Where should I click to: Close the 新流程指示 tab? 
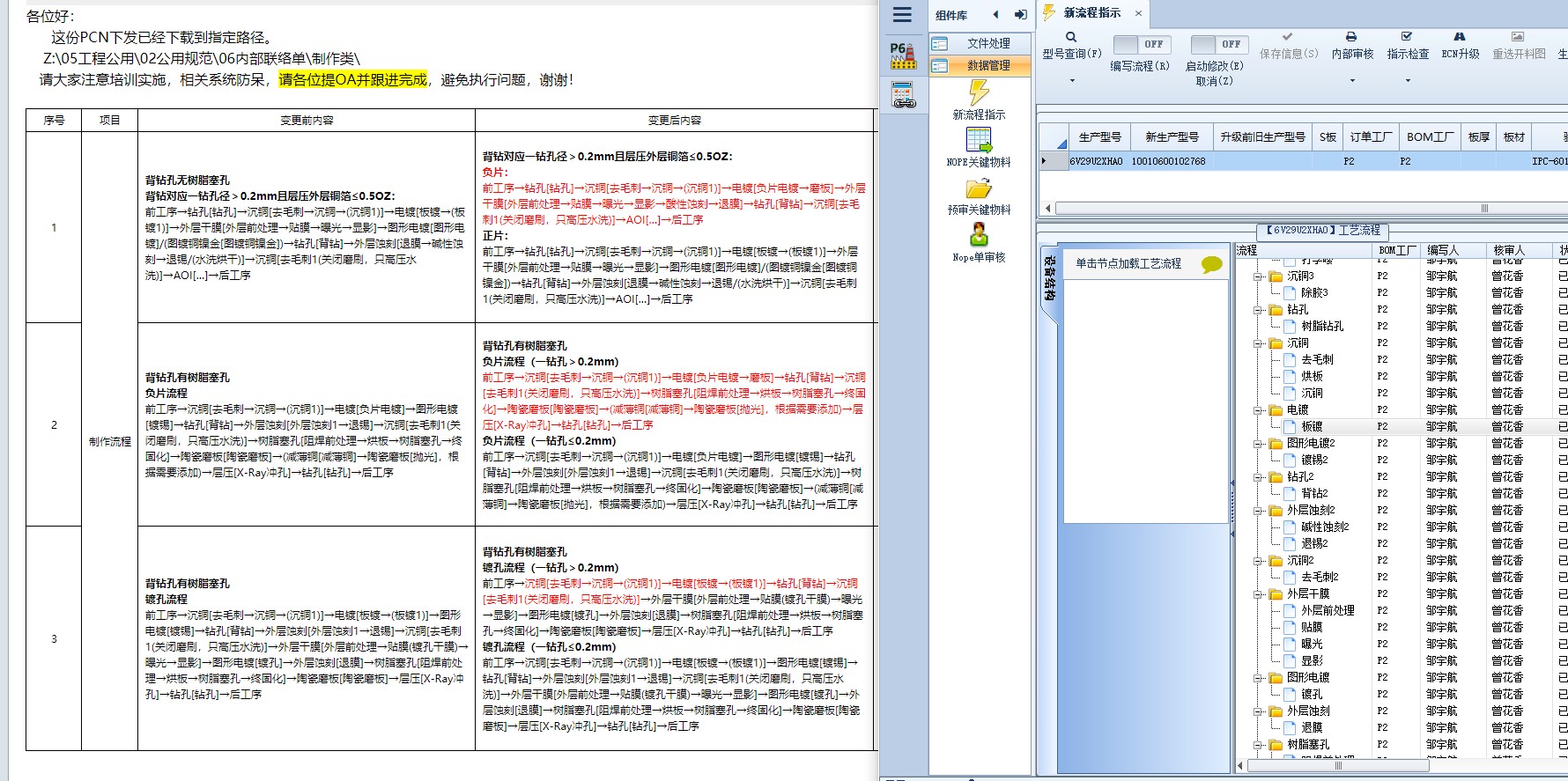click(1138, 13)
